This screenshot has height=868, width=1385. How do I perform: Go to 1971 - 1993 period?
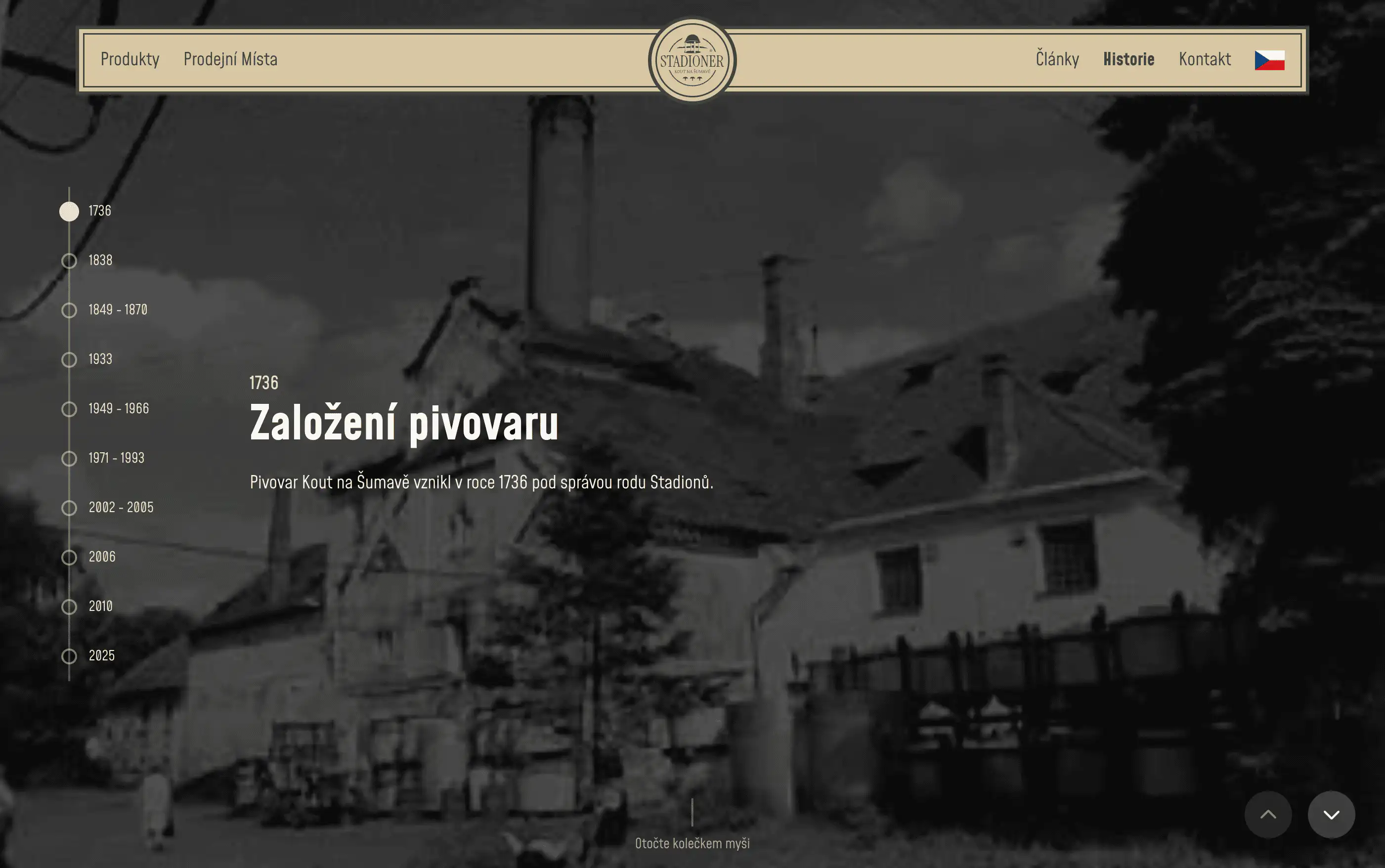[116, 458]
